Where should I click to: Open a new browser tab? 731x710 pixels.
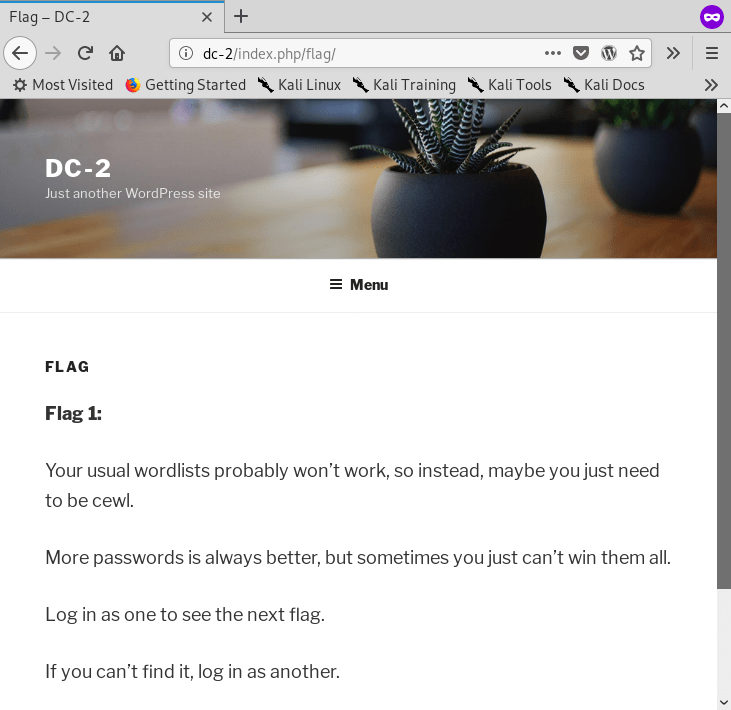tap(241, 17)
